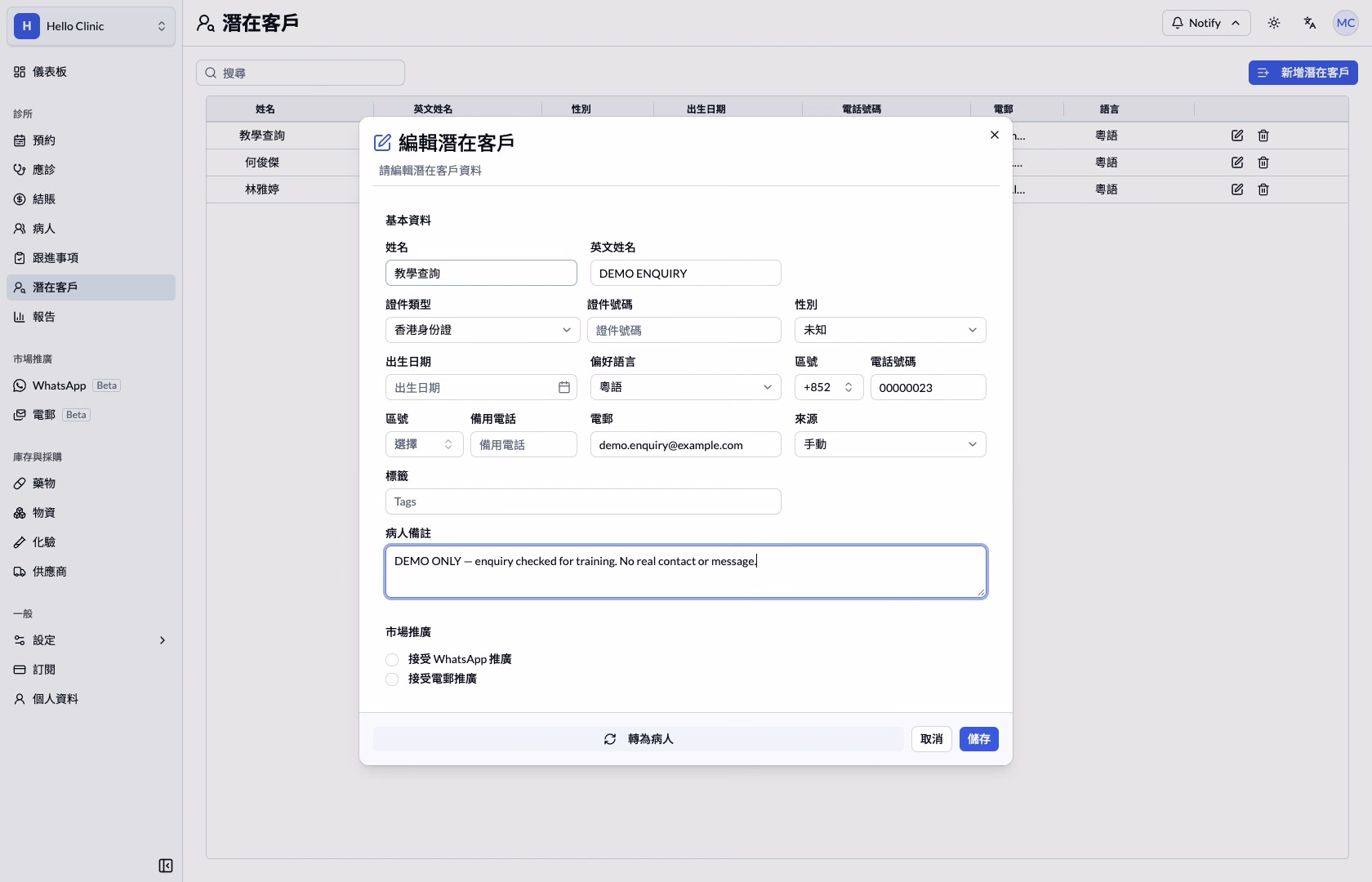The height and width of the screenshot is (882, 1372).
Task: Close the 編輯潛在客戶 dialog with X
Action: click(x=995, y=135)
